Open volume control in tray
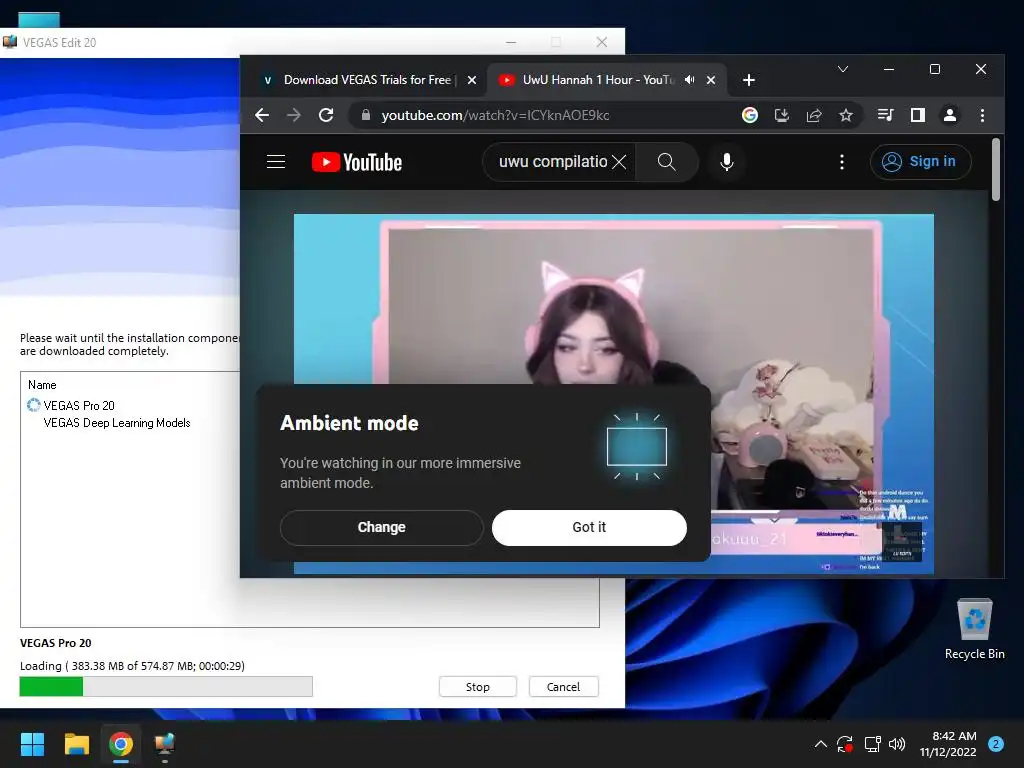Image resolution: width=1024 pixels, height=768 pixels. click(x=897, y=744)
